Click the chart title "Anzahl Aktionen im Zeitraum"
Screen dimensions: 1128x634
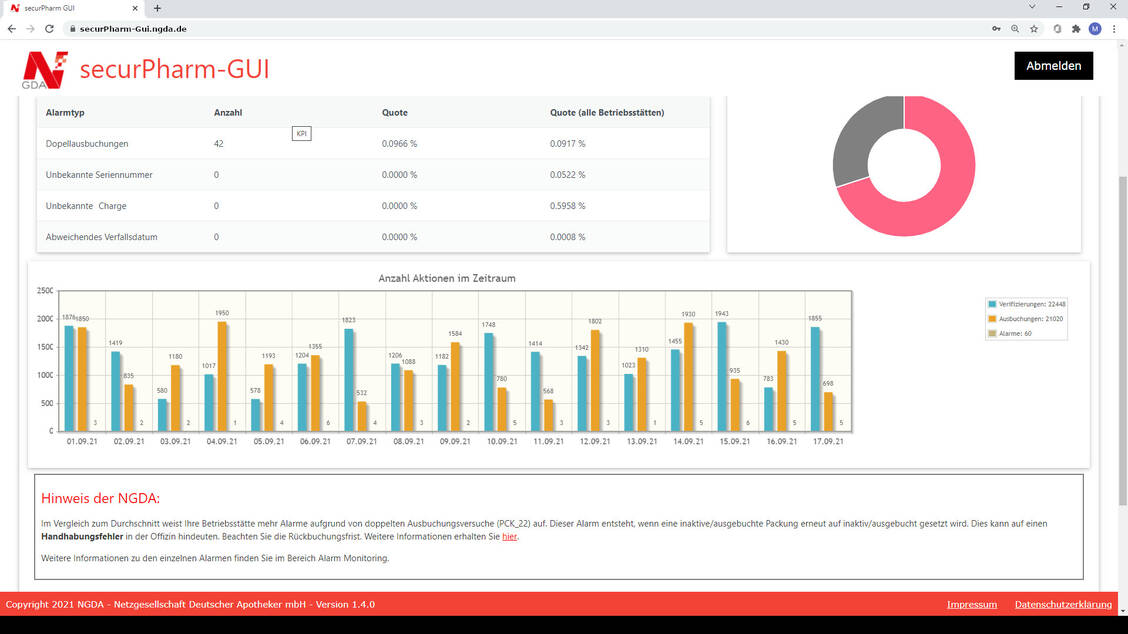[447, 278]
